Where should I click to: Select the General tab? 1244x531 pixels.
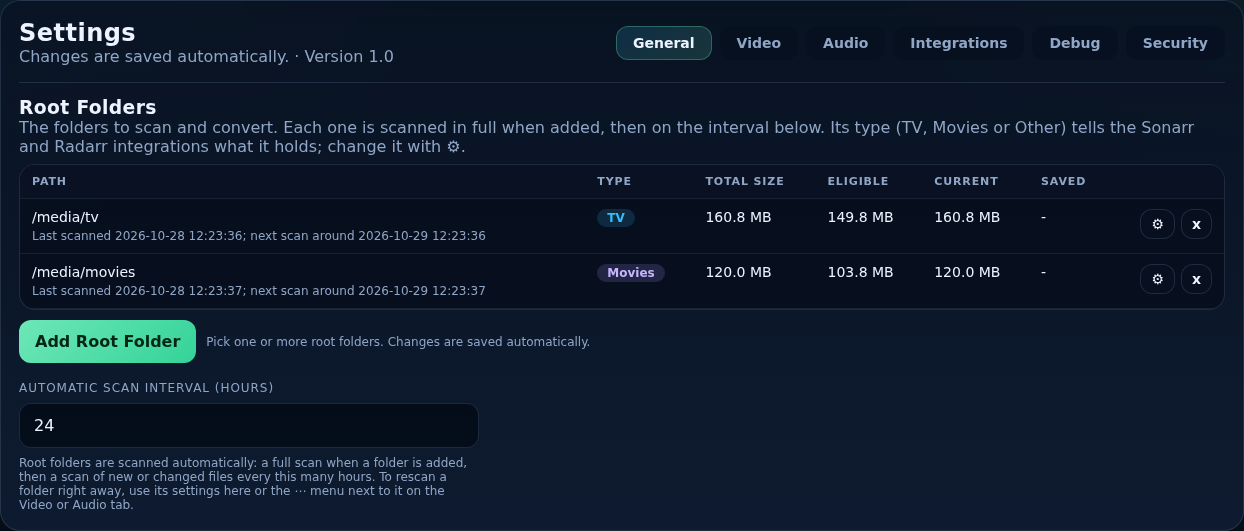(664, 43)
